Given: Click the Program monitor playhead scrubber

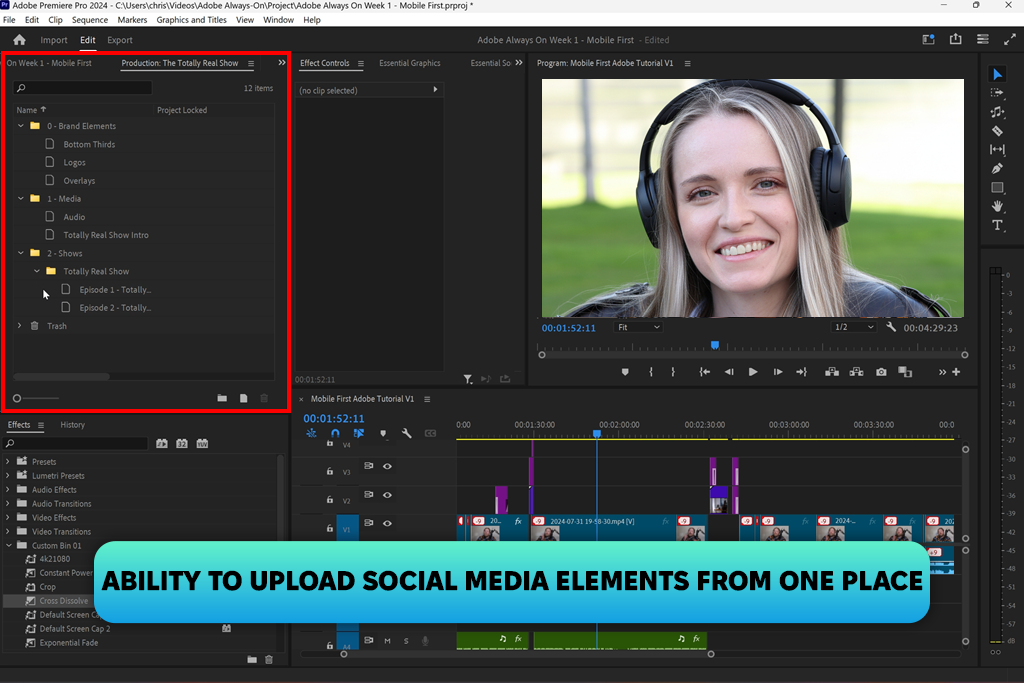Looking at the screenshot, I should [715, 345].
